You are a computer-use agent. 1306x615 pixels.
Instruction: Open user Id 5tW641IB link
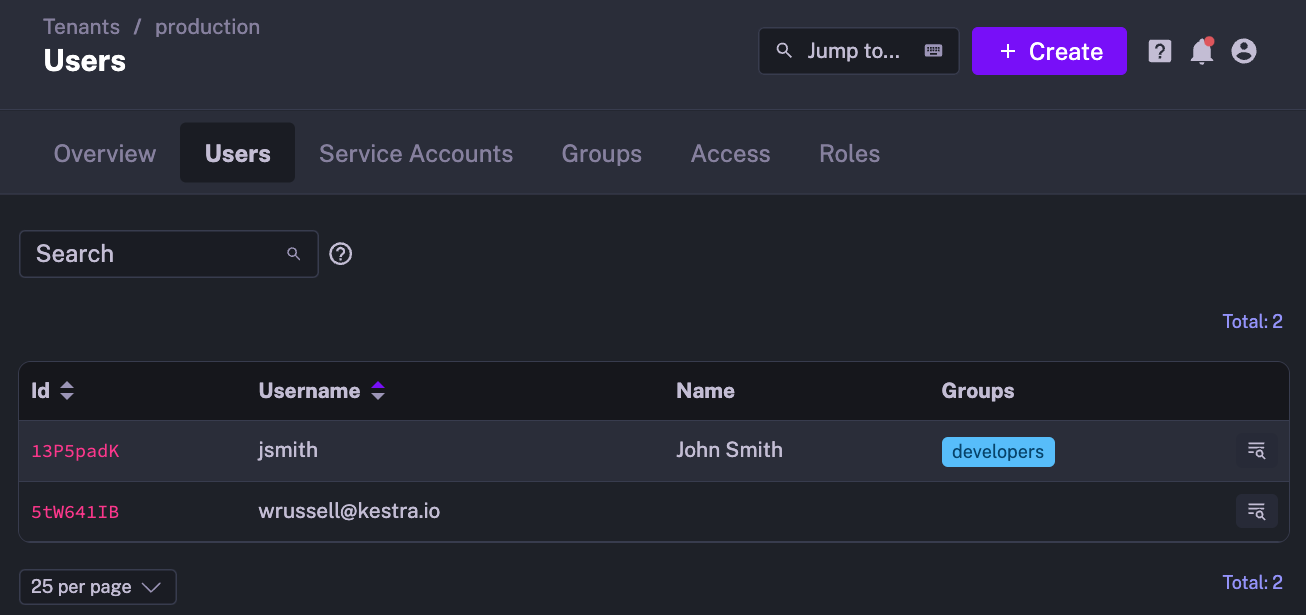click(75, 512)
